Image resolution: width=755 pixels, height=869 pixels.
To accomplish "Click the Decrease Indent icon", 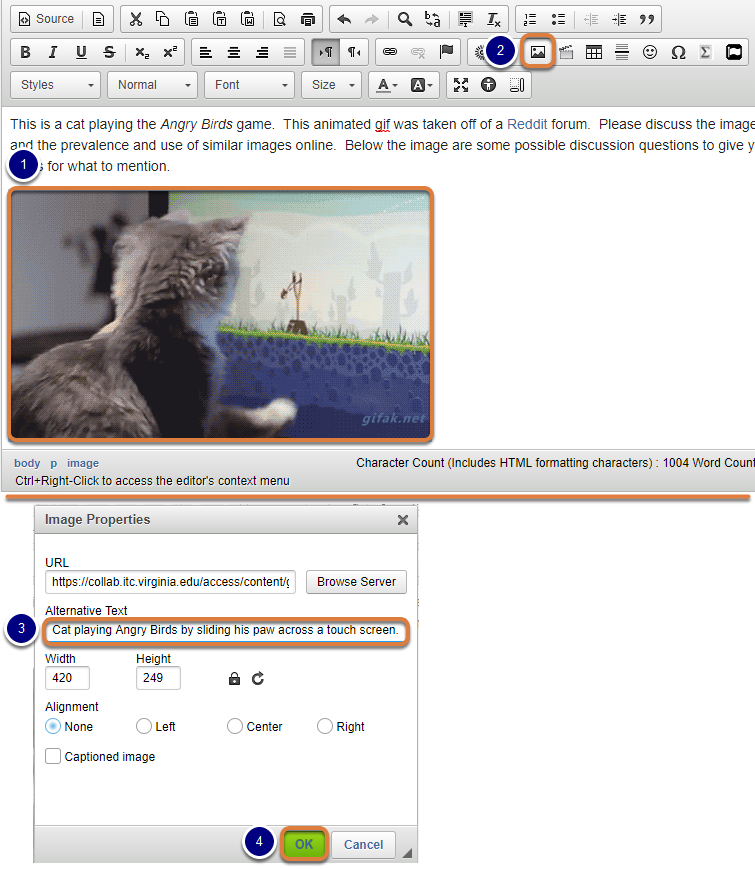I will click(591, 19).
